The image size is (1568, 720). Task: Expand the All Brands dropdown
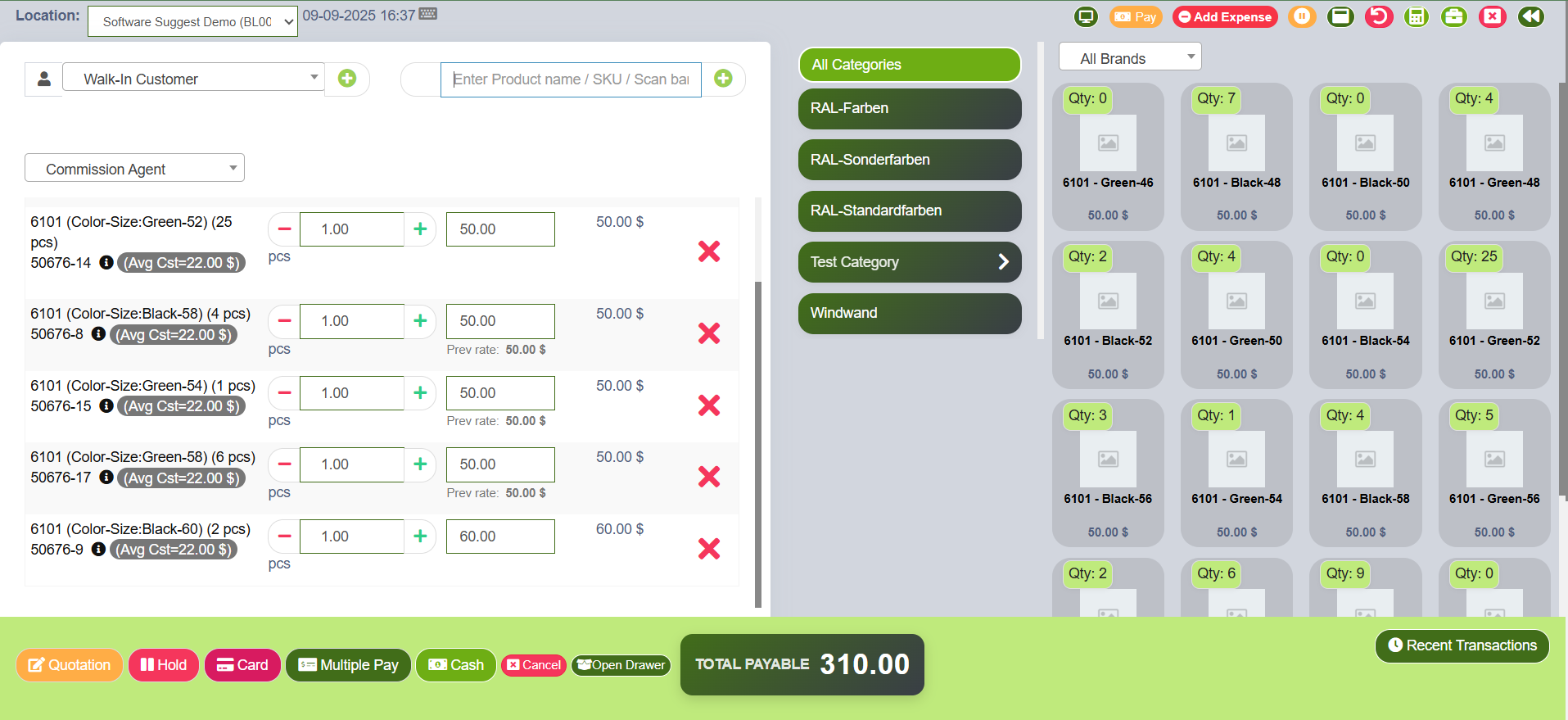point(1129,58)
